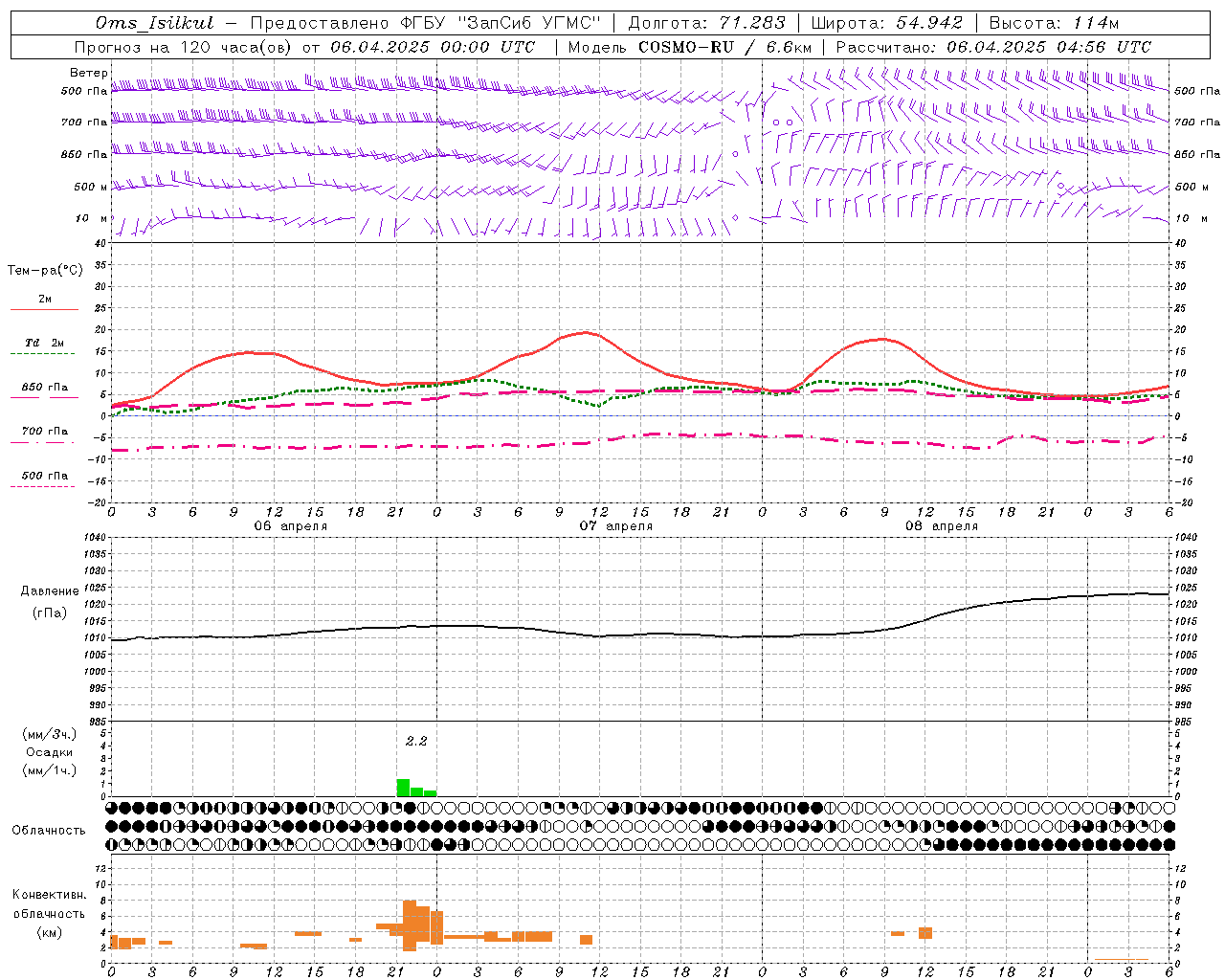Viewport: 1225px width, 980px height.
Task: Click the Осадки precipitation label
Action: tap(50, 752)
